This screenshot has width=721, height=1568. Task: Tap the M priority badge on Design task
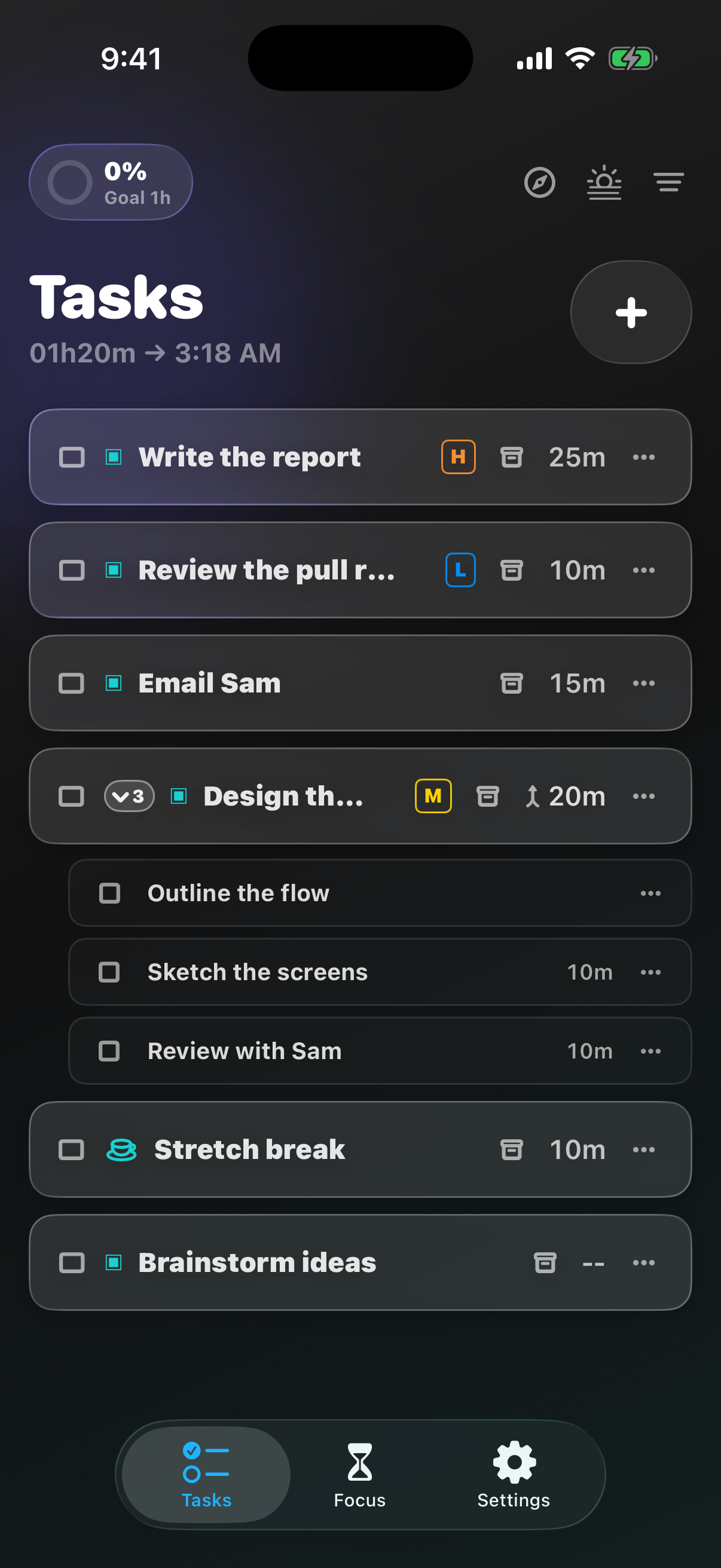coord(433,796)
